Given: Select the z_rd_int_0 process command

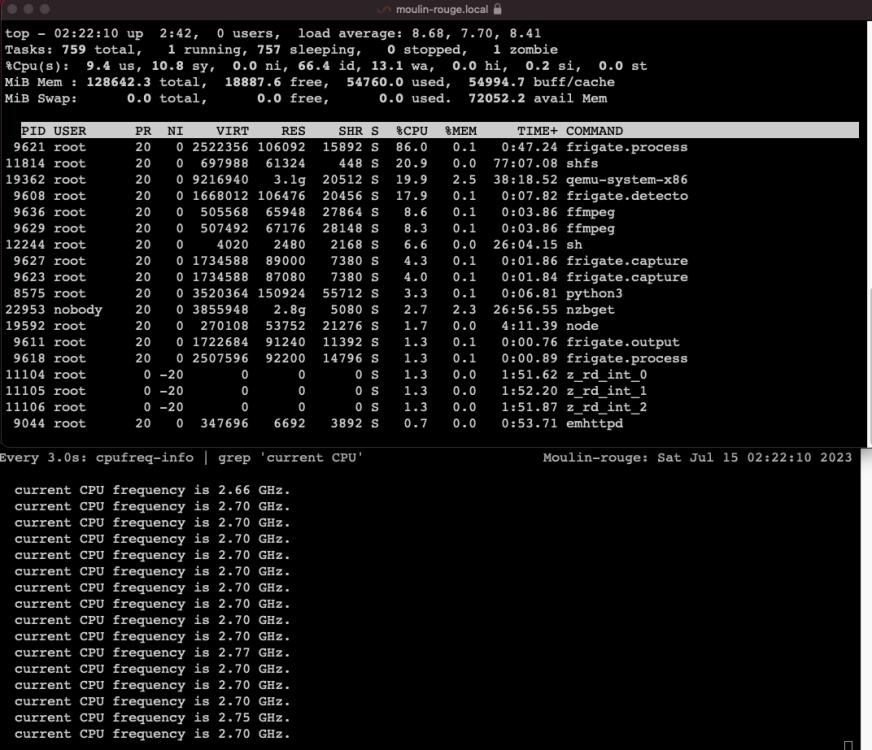Looking at the screenshot, I should (x=607, y=375).
